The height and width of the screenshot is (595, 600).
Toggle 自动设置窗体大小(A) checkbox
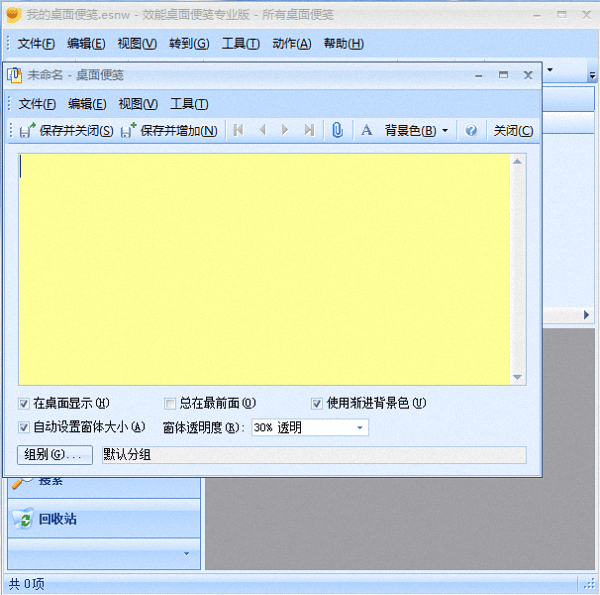pos(24,427)
